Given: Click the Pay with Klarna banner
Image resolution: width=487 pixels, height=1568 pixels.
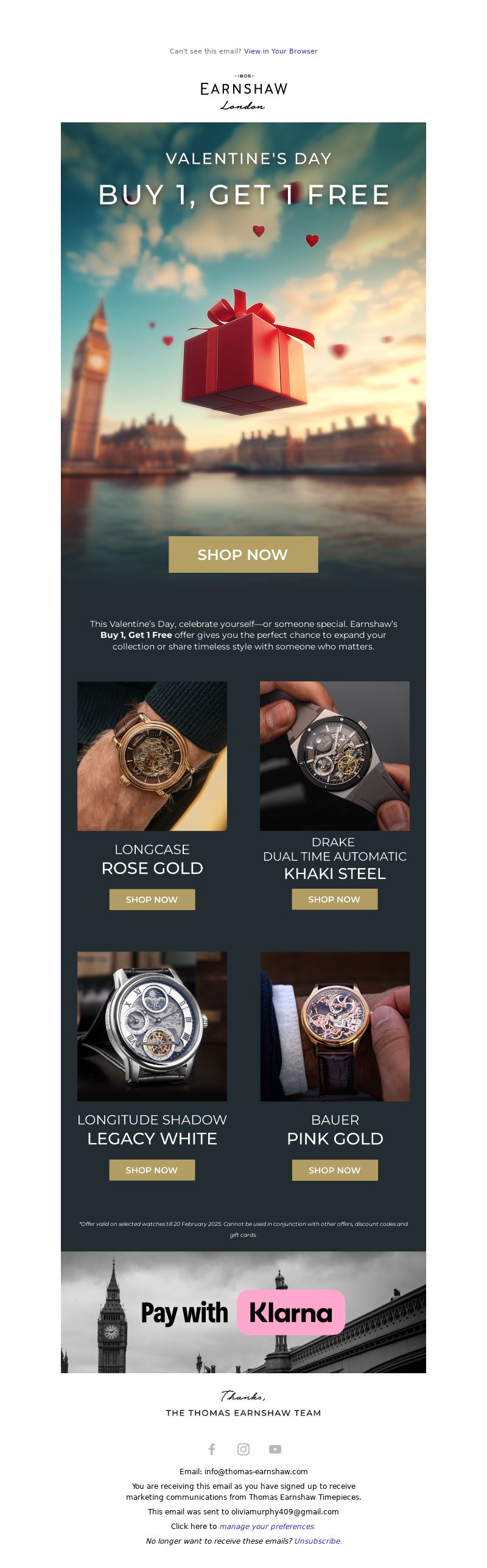Looking at the screenshot, I should coord(243,1312).
